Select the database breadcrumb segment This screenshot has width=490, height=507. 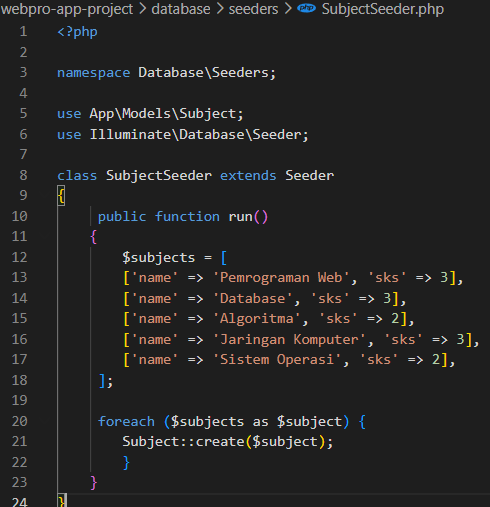coord(181,9)
